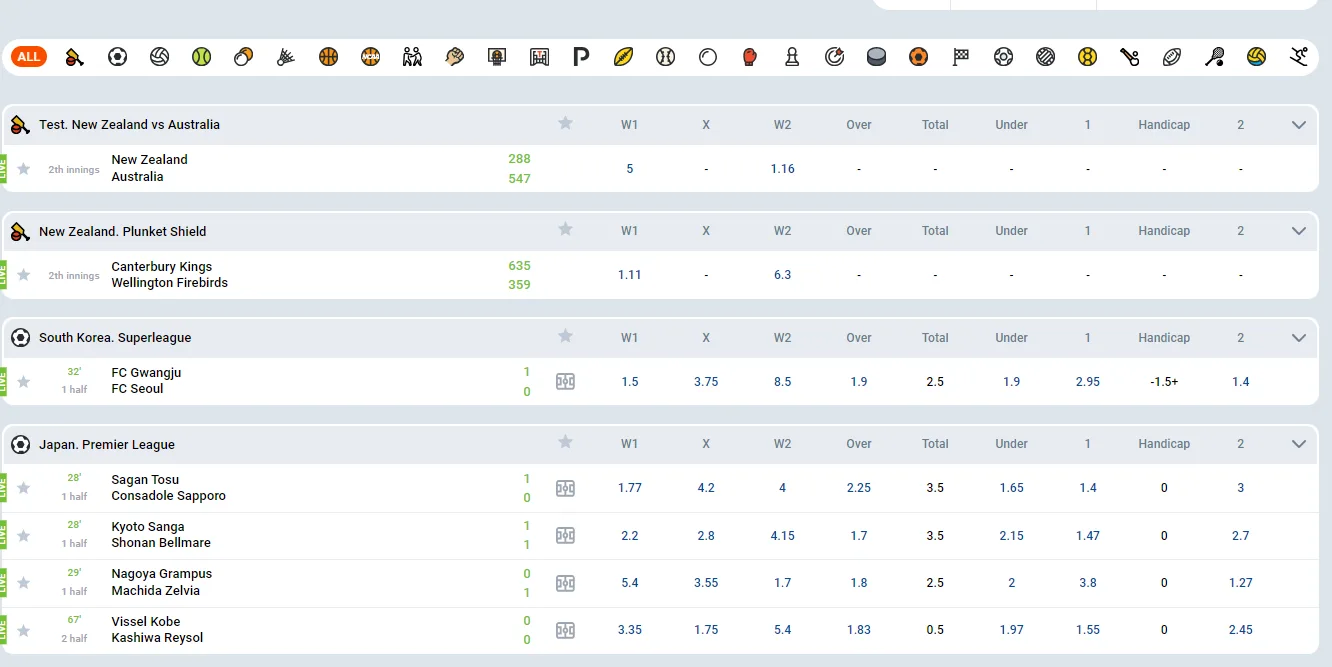Collapse the South Korea Superleague section
The height and width of the screenshot is (667, 1332).
(x=1299, y=338)
